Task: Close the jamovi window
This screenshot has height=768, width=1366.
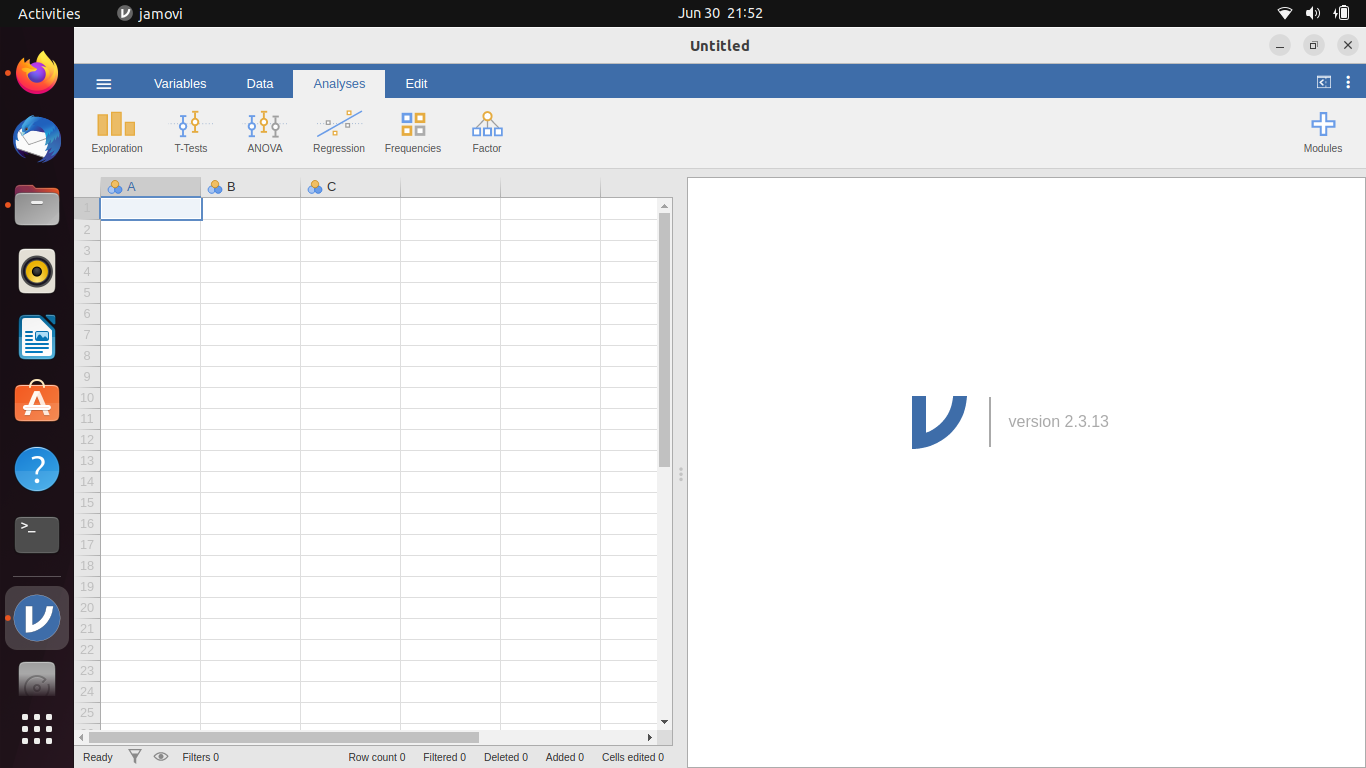Action: click(x=1348, y=45)
